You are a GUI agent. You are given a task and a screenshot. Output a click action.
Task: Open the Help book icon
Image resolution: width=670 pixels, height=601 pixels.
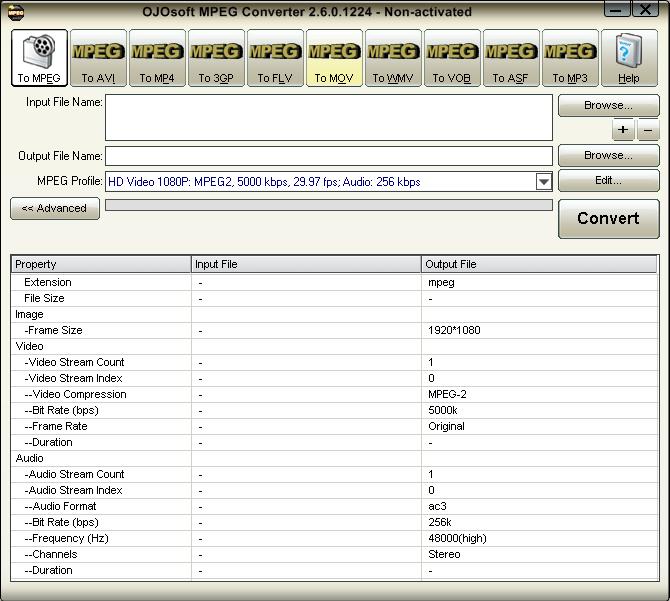tap(629, 58)
